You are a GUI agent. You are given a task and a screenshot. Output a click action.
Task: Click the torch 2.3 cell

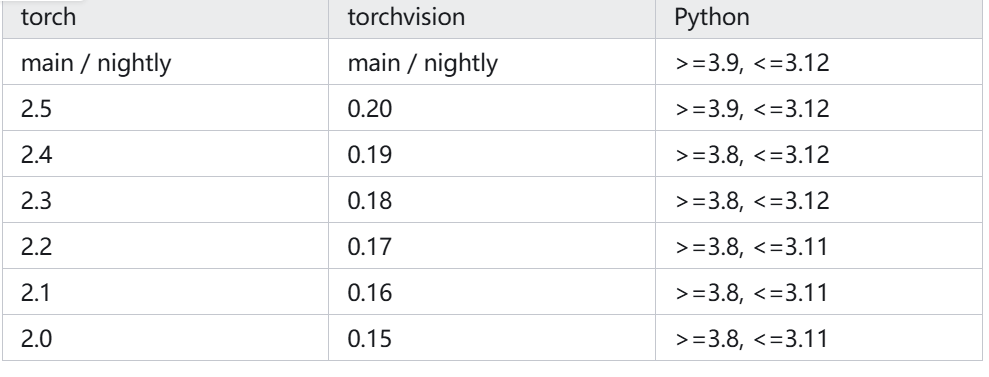pyautogui.click(x=165, y=200)
